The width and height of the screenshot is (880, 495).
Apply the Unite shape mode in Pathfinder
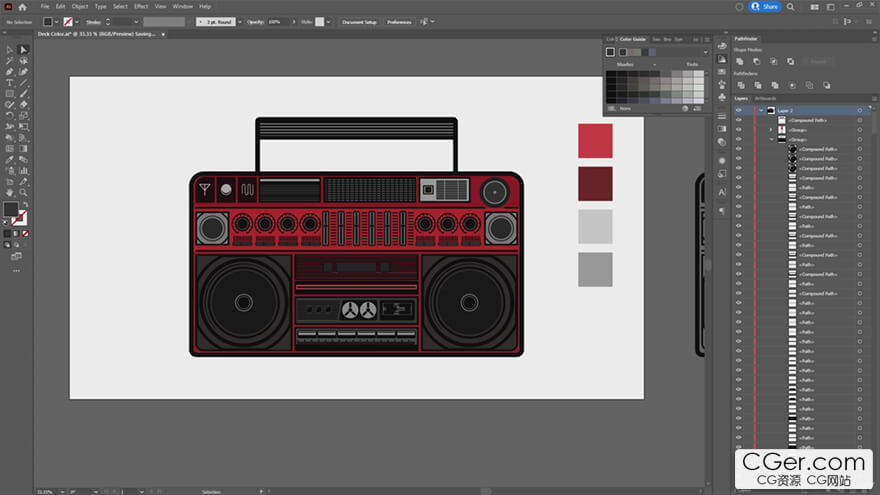[x=739, y=61]
